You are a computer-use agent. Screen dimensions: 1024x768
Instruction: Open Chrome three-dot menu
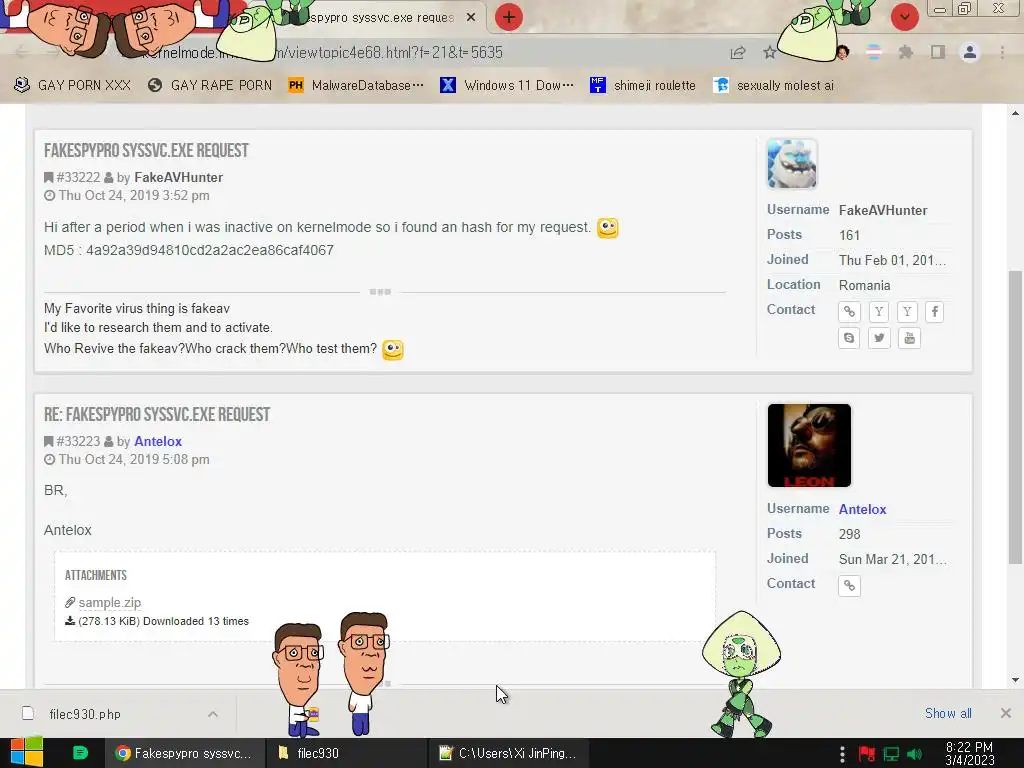click(x=1002, y=52)
